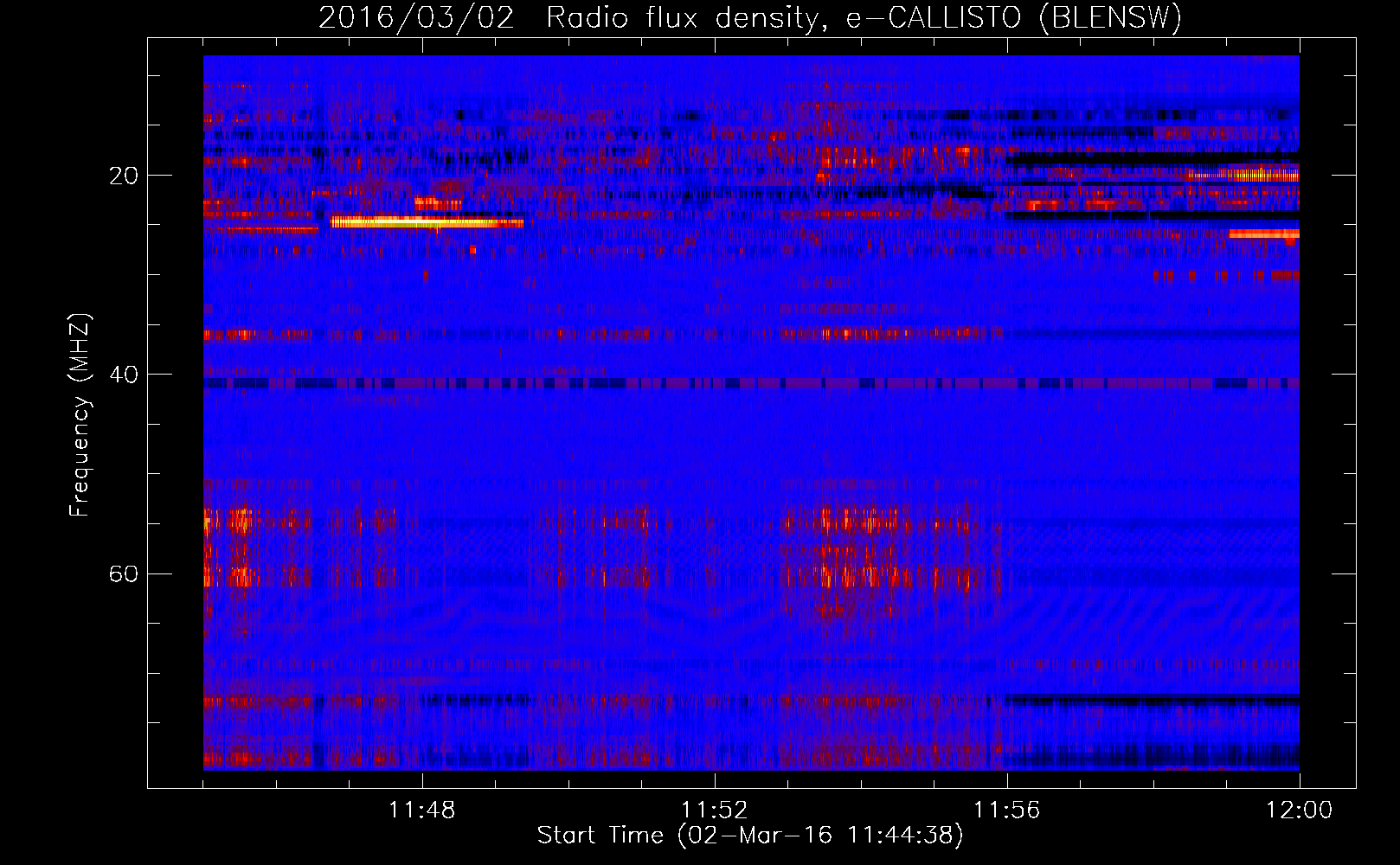The image size is (1400, 865).
Task: Click the 11:52 time tick label
Action: click(715, 811)
